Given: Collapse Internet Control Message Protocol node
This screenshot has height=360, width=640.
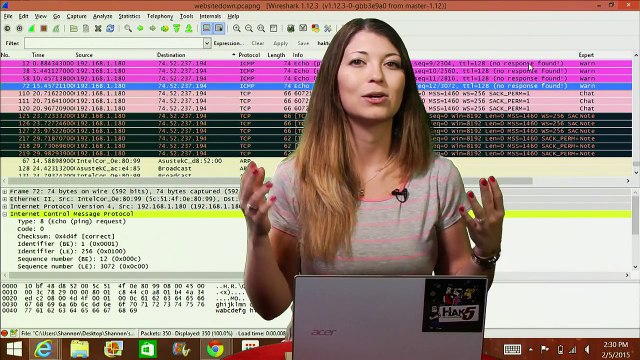Looking at the screenshot, I should (x=4, y=214).
